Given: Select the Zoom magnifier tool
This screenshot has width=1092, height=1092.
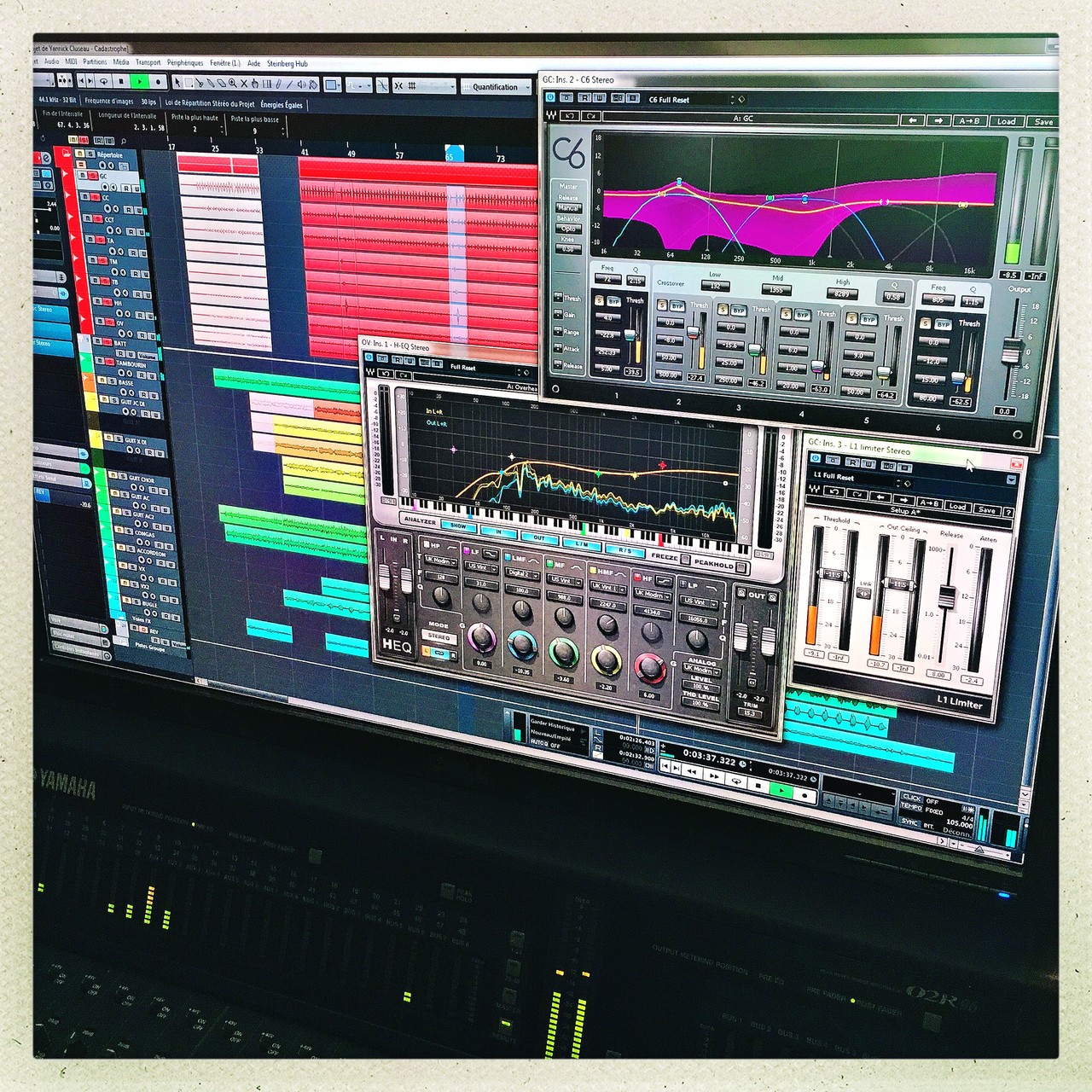Looking at the screenshot, I should tap(232, 84).
